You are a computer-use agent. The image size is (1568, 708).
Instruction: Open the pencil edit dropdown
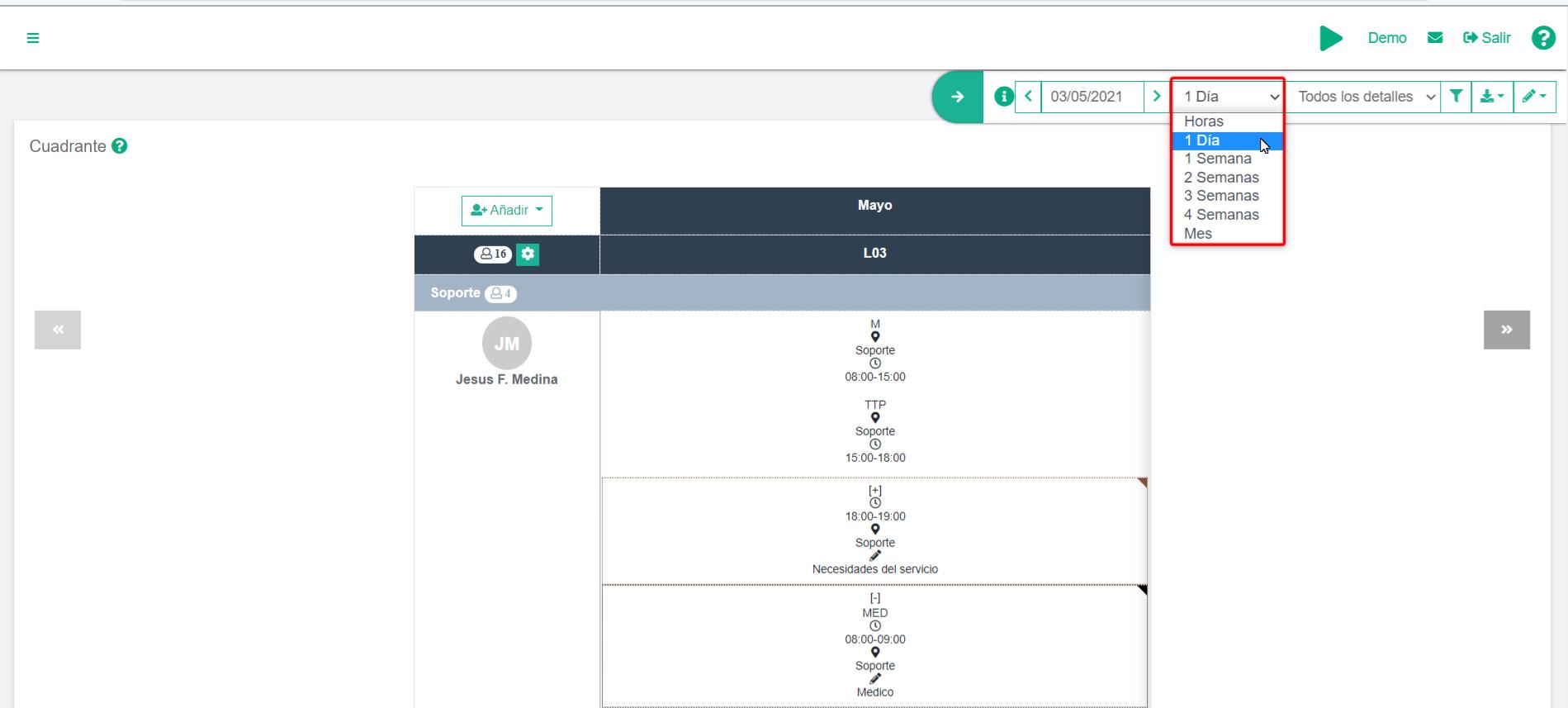click(x=1534, y=97)
